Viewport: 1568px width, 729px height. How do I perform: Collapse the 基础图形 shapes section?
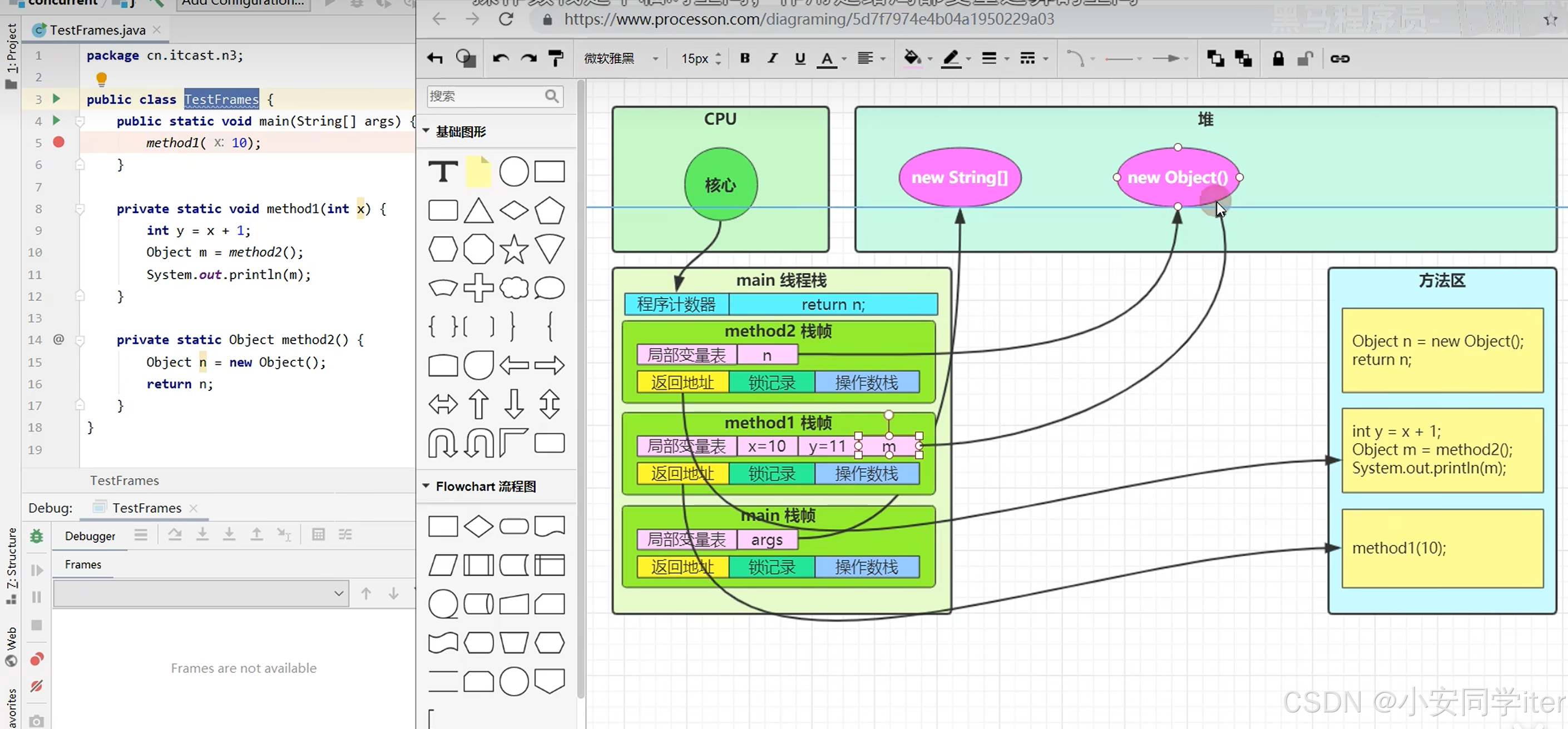(426, 131)
